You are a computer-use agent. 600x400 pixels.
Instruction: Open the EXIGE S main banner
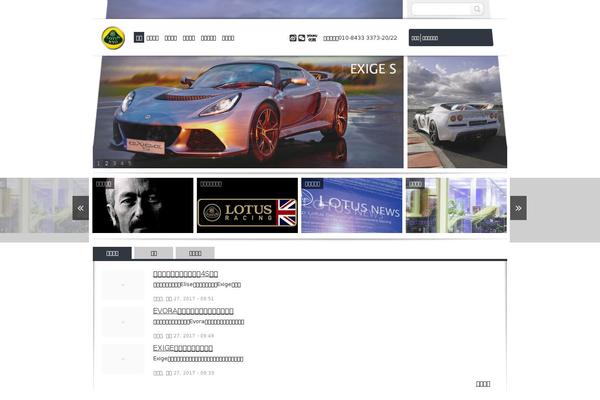[248, 112]
